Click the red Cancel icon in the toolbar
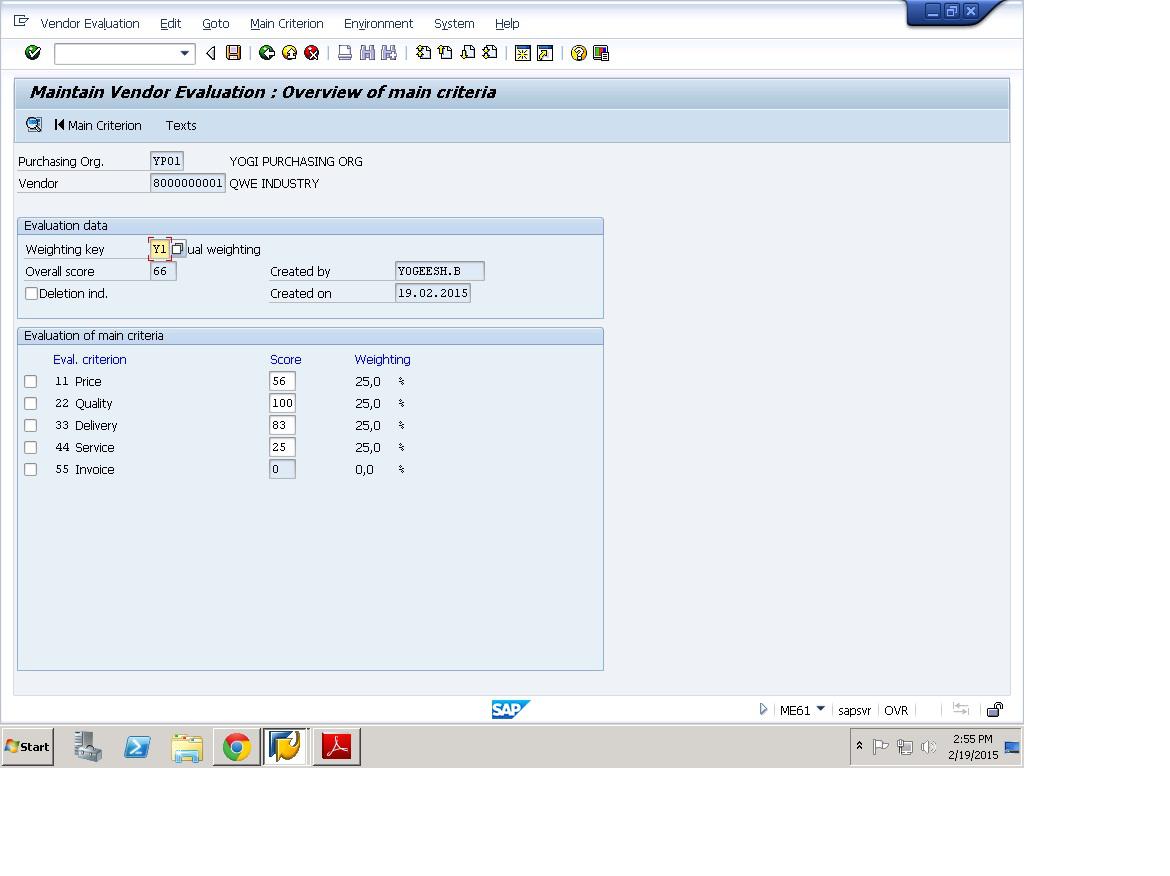Image resolution: width=1170 pixels, height=876 pixels. click(x=312, y=53)
